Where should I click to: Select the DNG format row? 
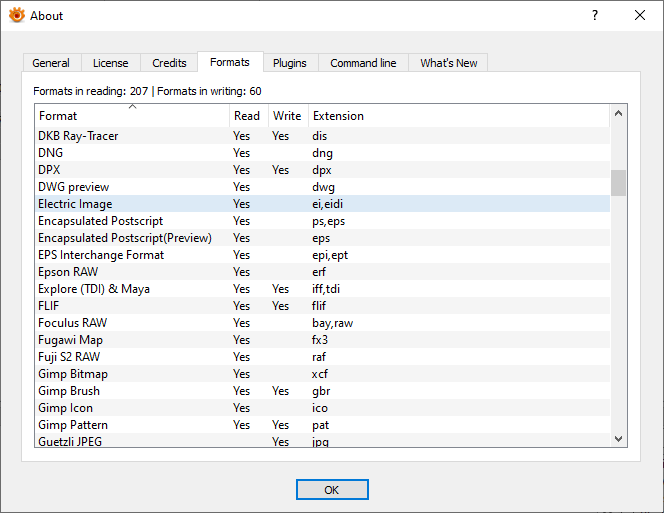pos(323,153)
